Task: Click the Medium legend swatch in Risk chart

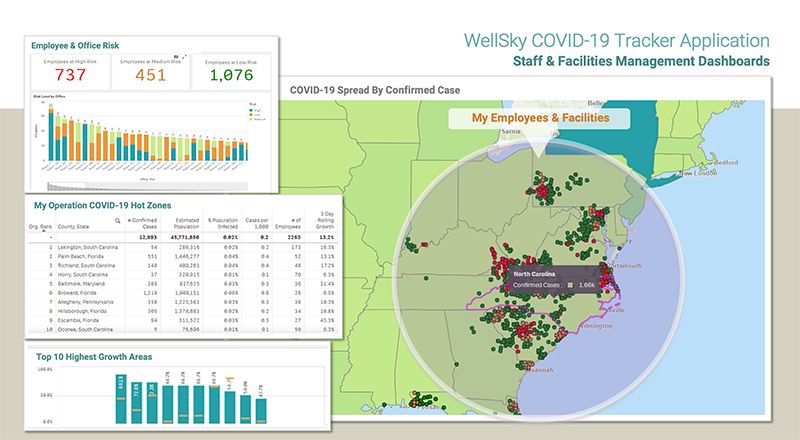Action: click(251, 119)
